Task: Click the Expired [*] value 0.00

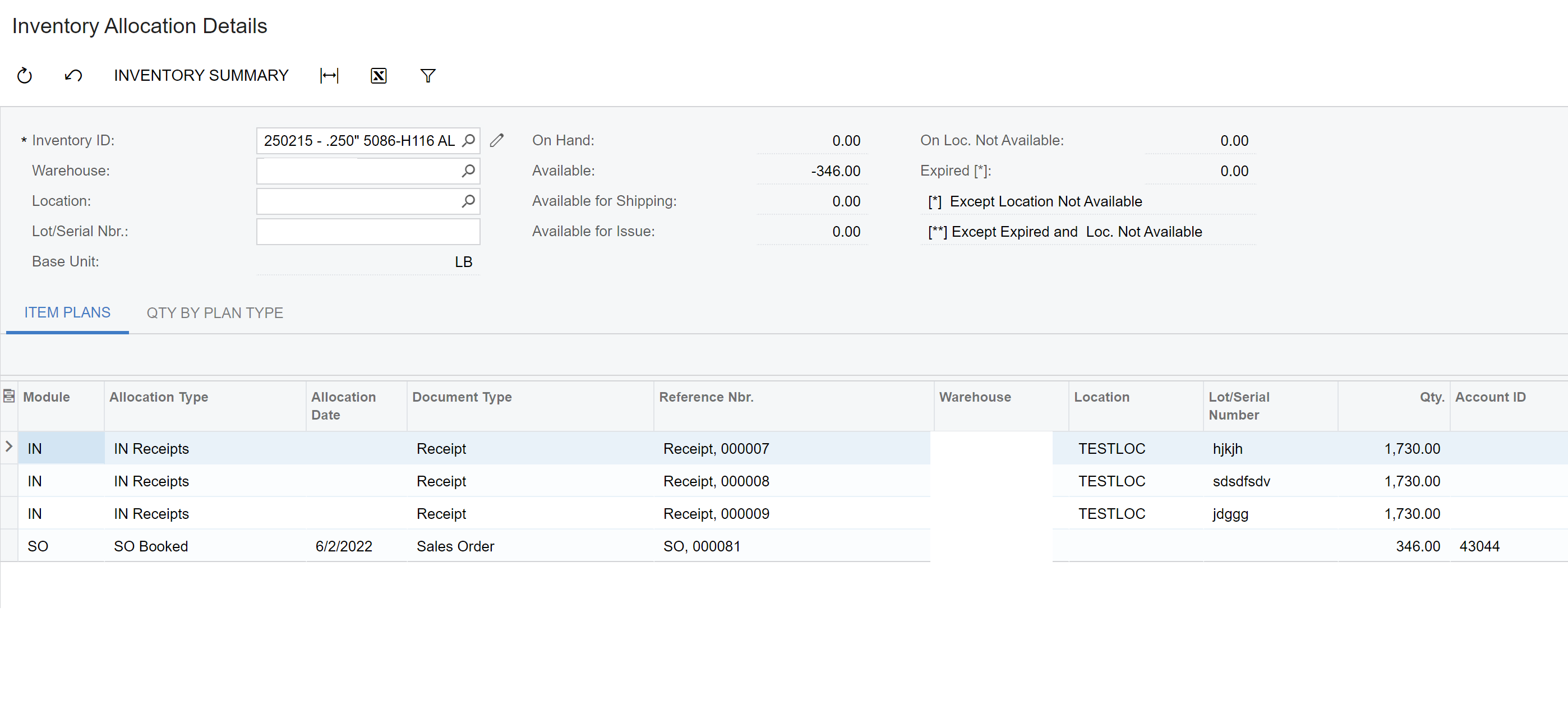Action: [1234, 172]
